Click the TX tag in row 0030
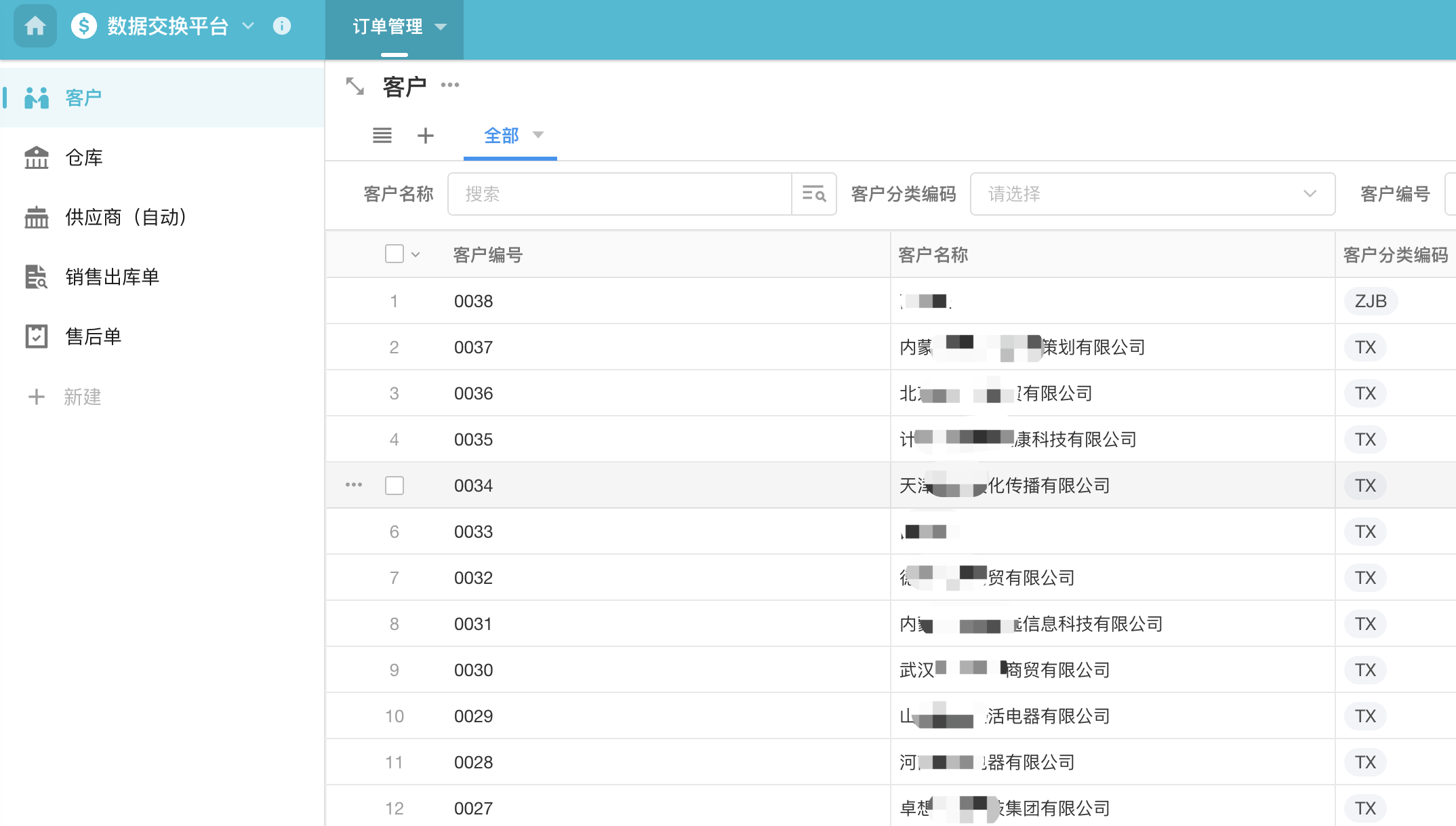Screen dimensions: 1456x826 (1365, 670)
